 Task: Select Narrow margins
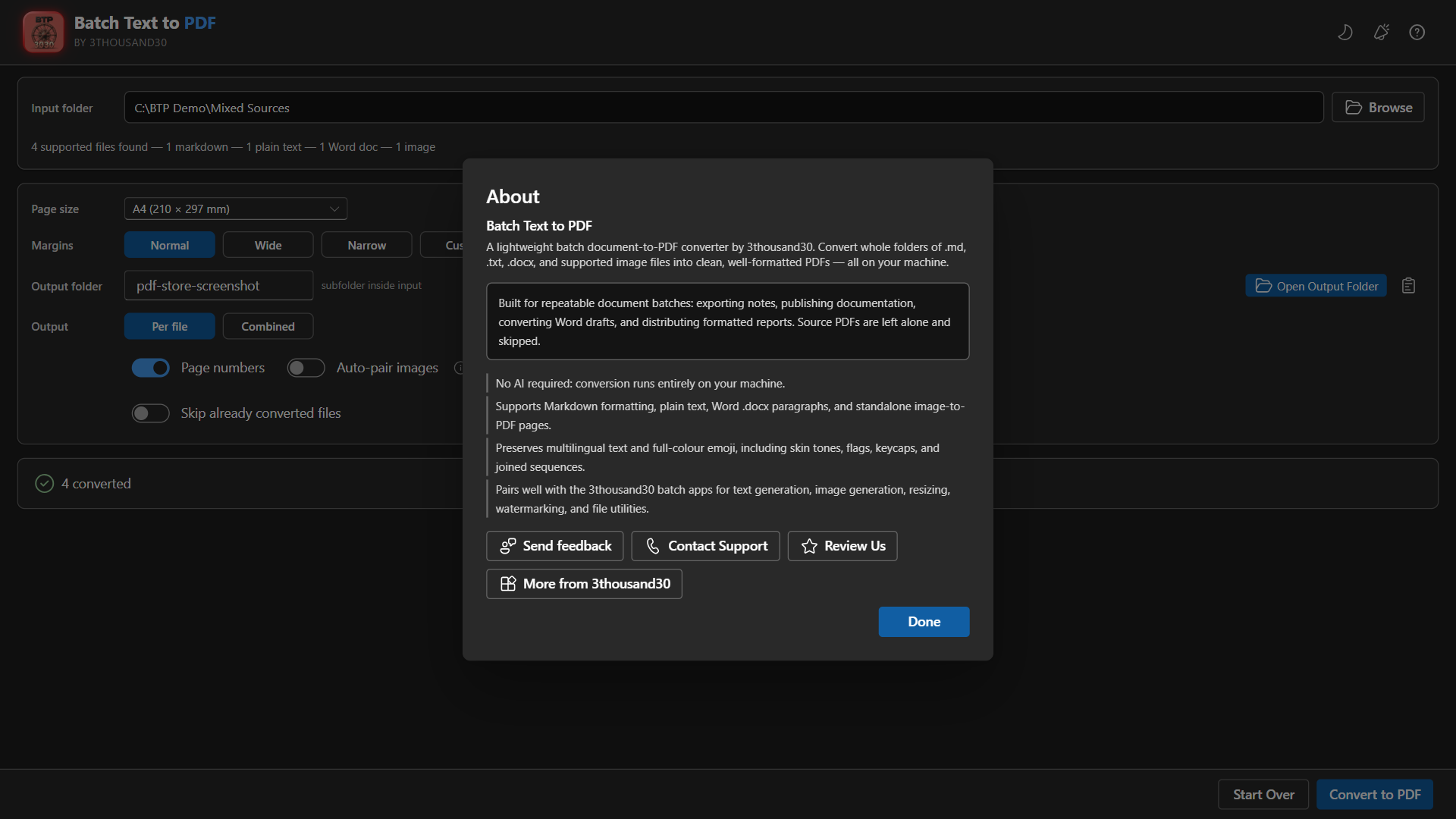point(367,245)
